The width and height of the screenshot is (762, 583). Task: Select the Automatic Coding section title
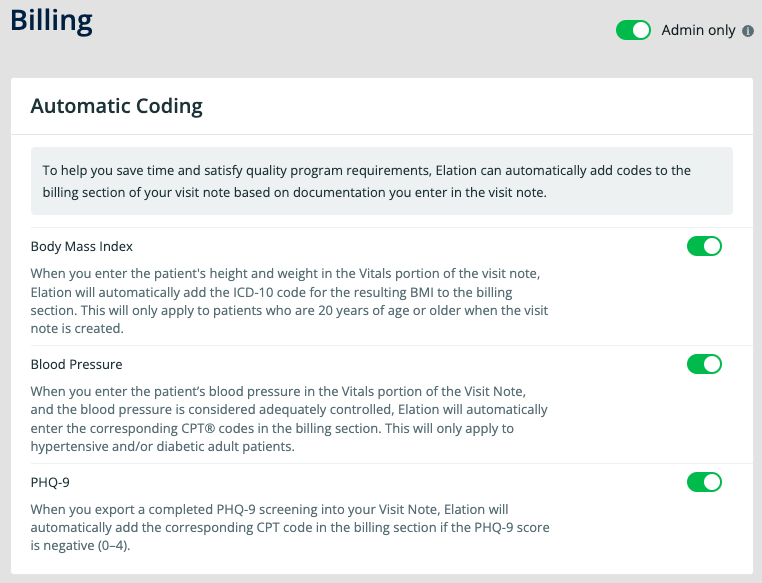pyautogui.click(x=117, y=106)
